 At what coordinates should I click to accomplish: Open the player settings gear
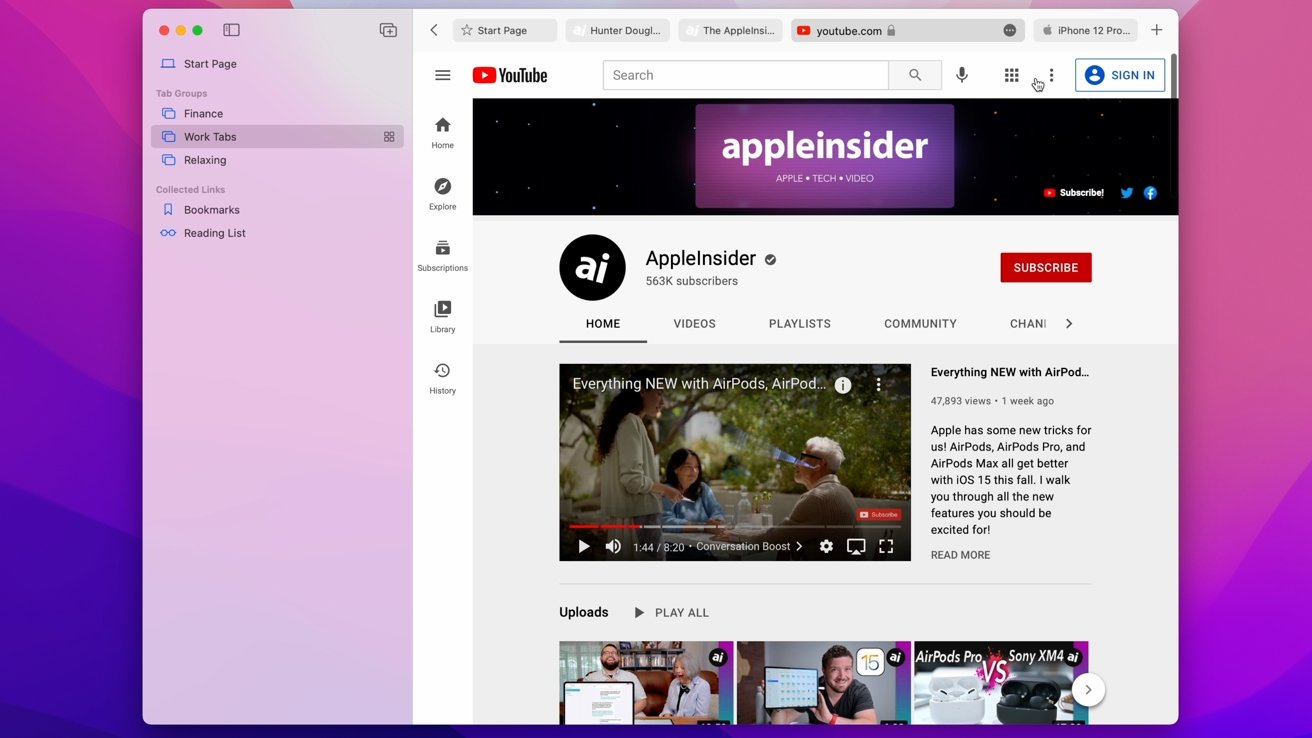[826, 546]
